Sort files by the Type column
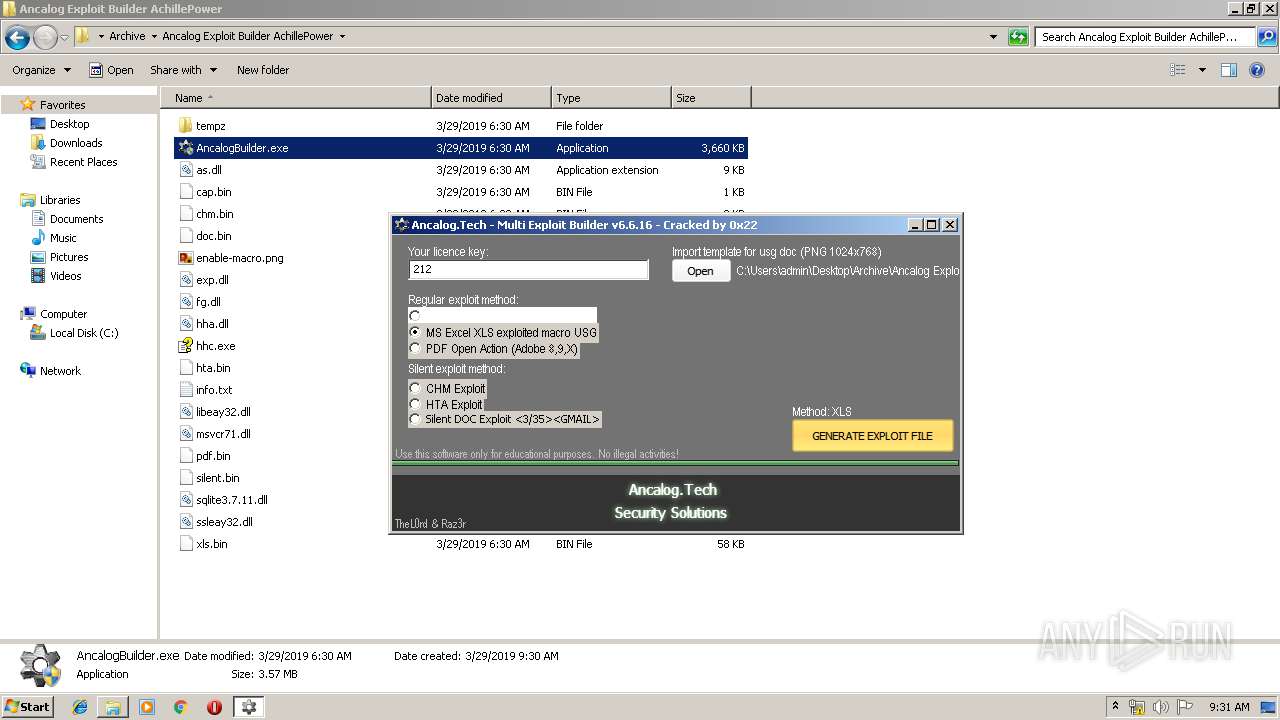The height and width of the screenshot is (720, 1280). pos(611,98)
